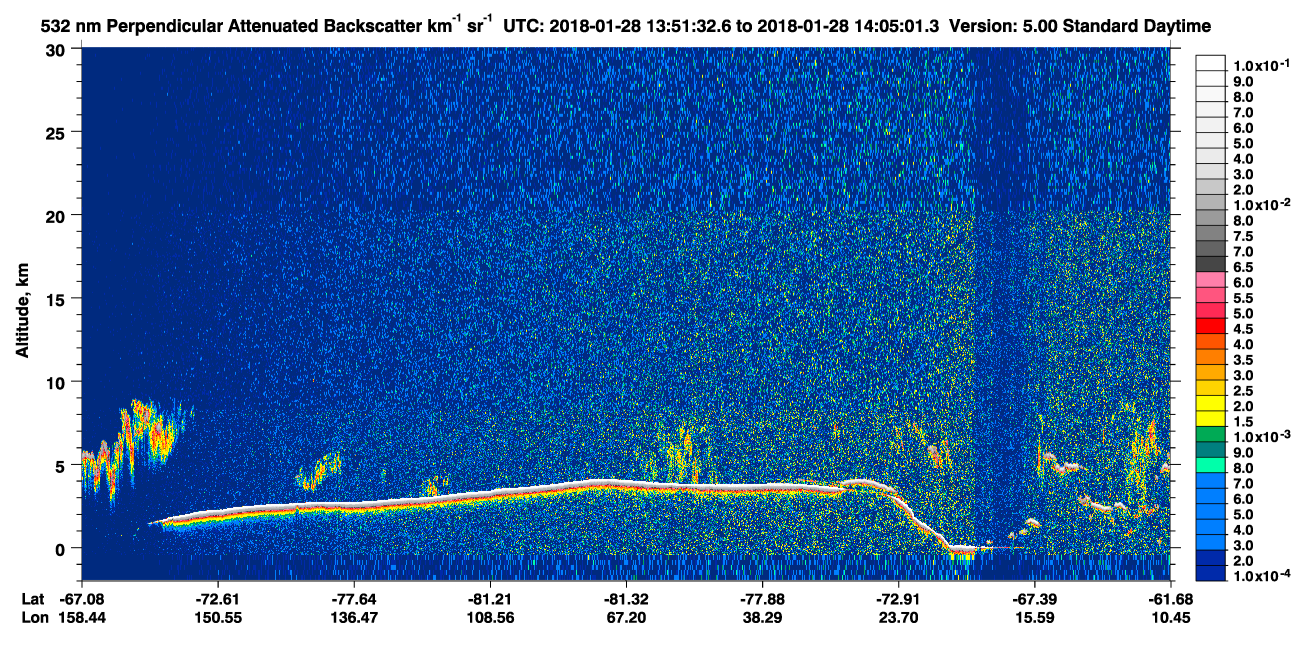Viewport: 1300px width, 667px height.
Task: Click the colorbar label "3.5"
Action: click(x=1243, y=360)
